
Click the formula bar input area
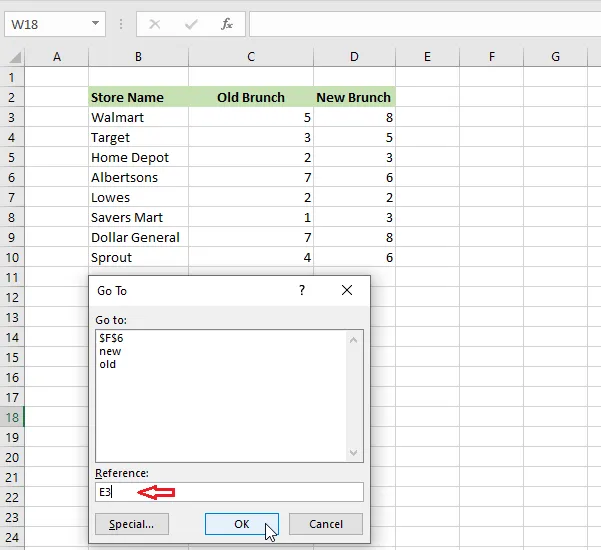pos(425,24)
